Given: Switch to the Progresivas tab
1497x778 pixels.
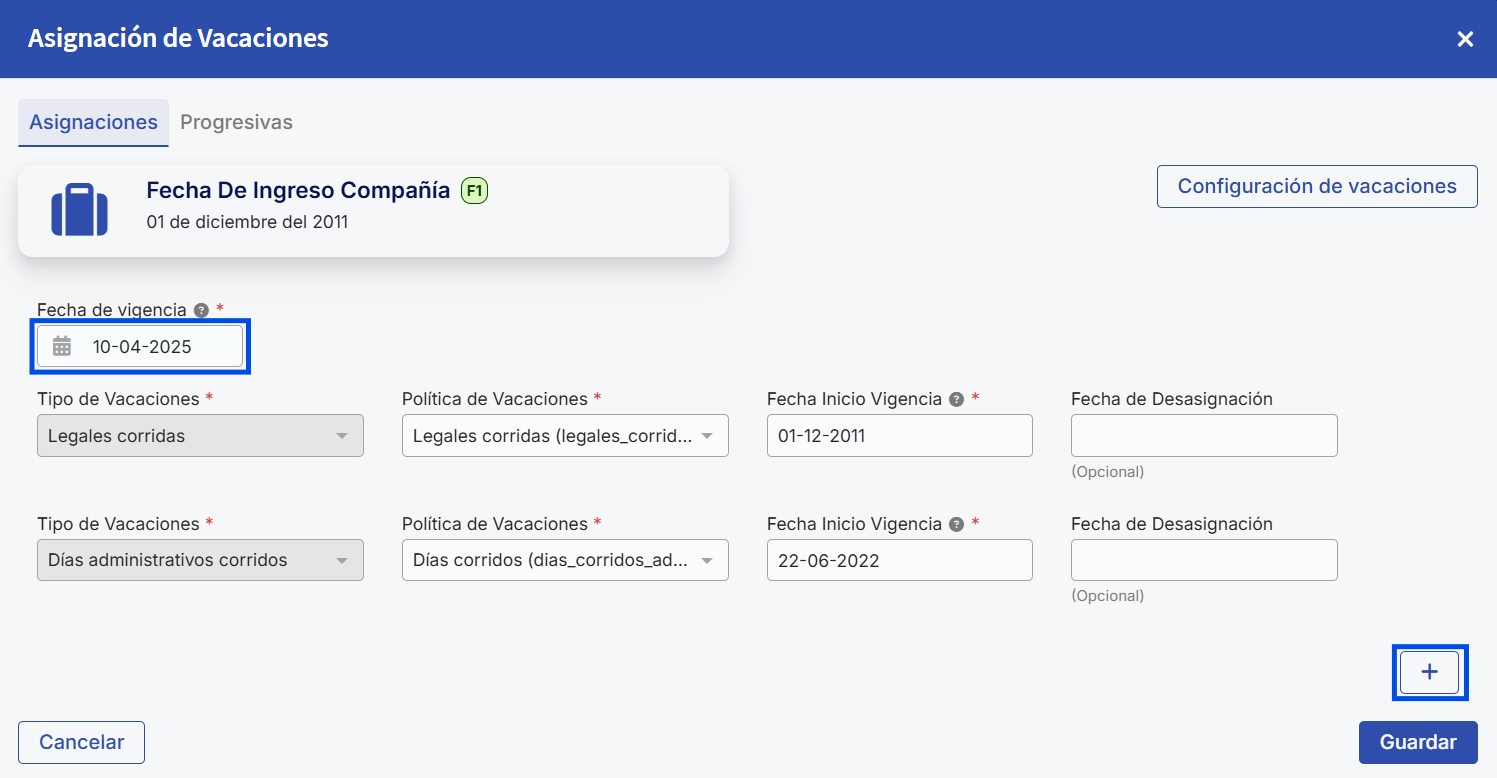Looking at the screenshot, I should [236, 122].
